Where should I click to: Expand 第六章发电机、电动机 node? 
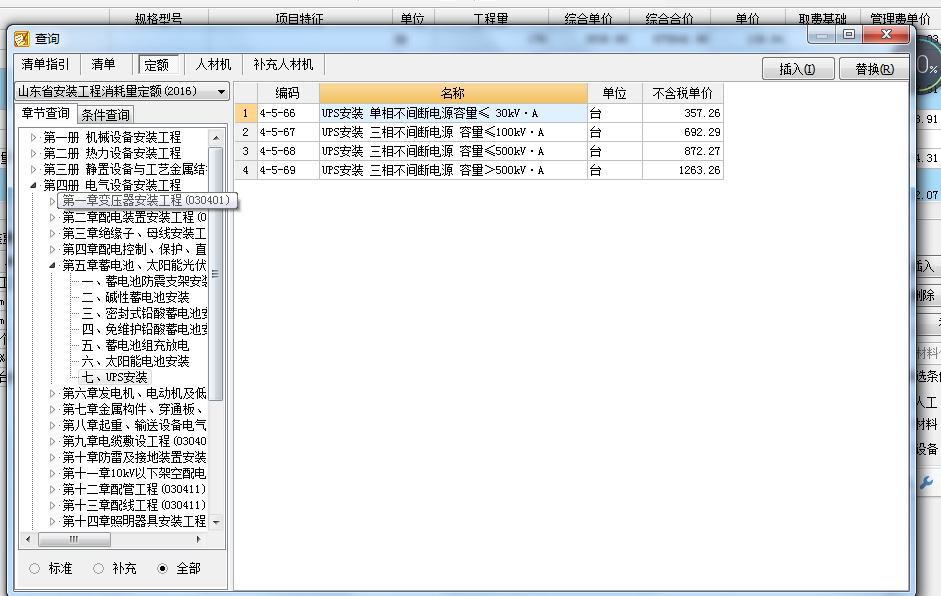coord(53,394)
